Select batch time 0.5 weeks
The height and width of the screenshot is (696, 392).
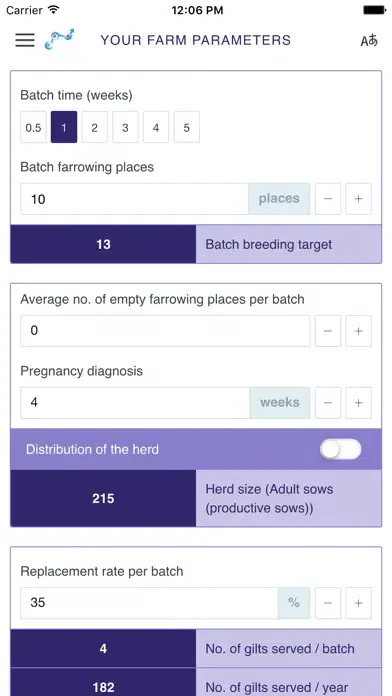click(33, 127)
